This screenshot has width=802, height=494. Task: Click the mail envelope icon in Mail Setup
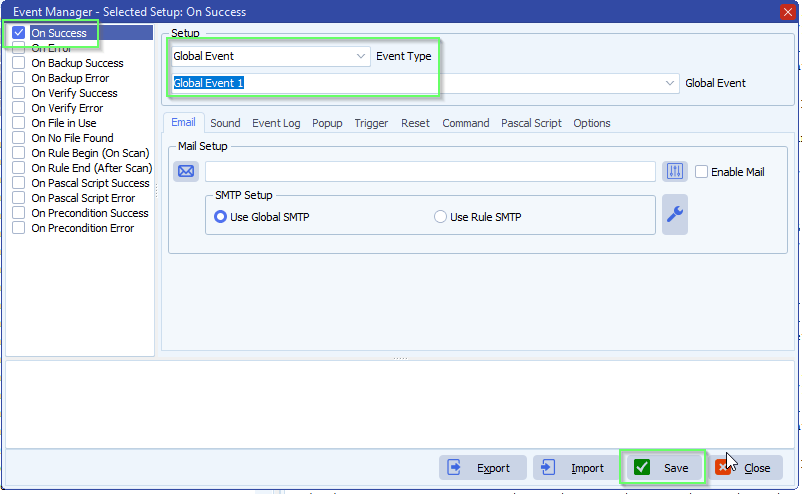pos(186,171)
